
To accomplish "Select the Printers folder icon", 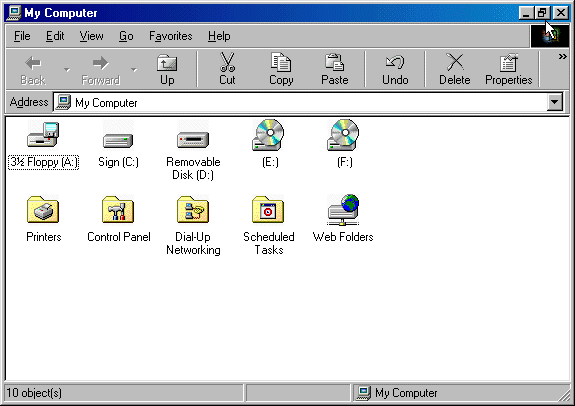I will coord(43,209).
